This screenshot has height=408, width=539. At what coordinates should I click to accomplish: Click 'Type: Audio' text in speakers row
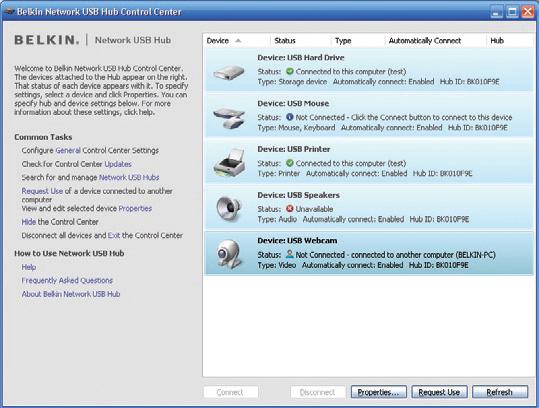(277, 219)
